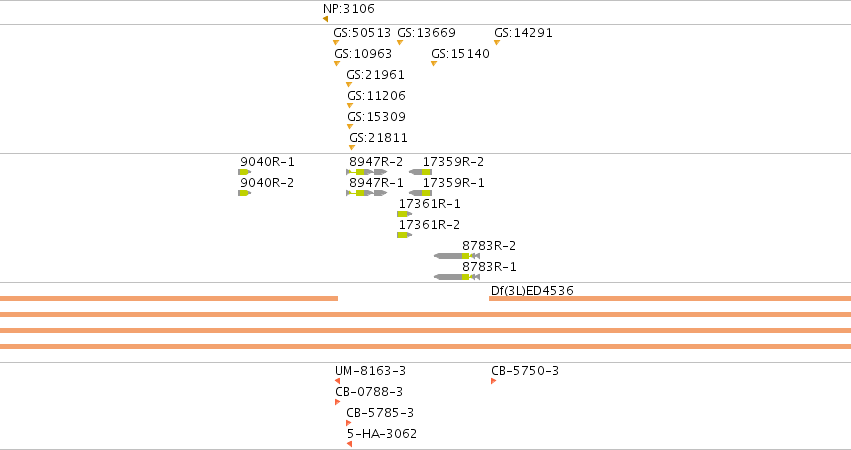Click the triangle marker under NP:3106

pos(325,19)
